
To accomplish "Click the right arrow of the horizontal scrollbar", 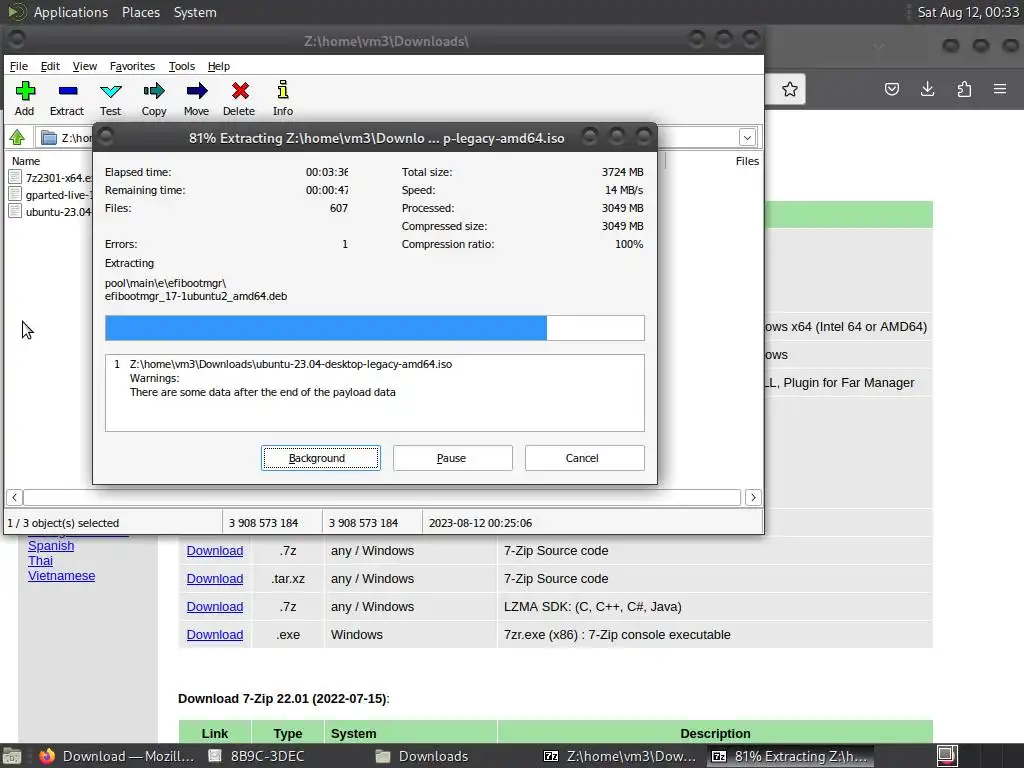I will tap(753, 498).
